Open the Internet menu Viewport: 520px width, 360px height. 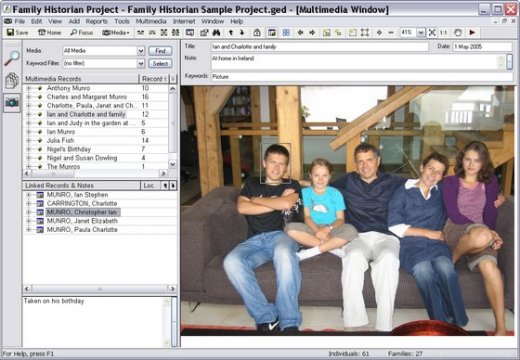click(184, 21)
